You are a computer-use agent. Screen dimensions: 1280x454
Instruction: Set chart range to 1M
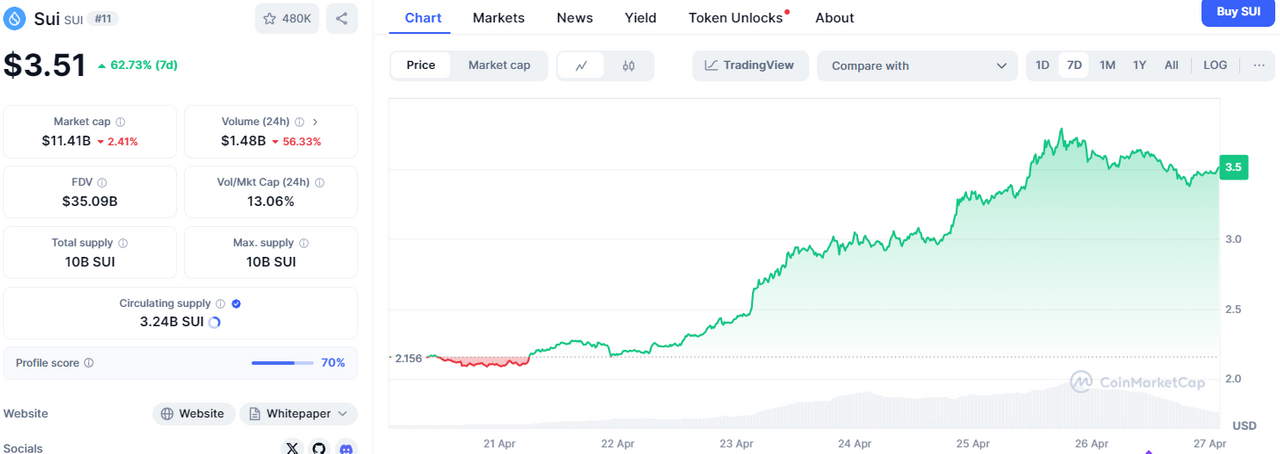click(x=1107, y=65)
